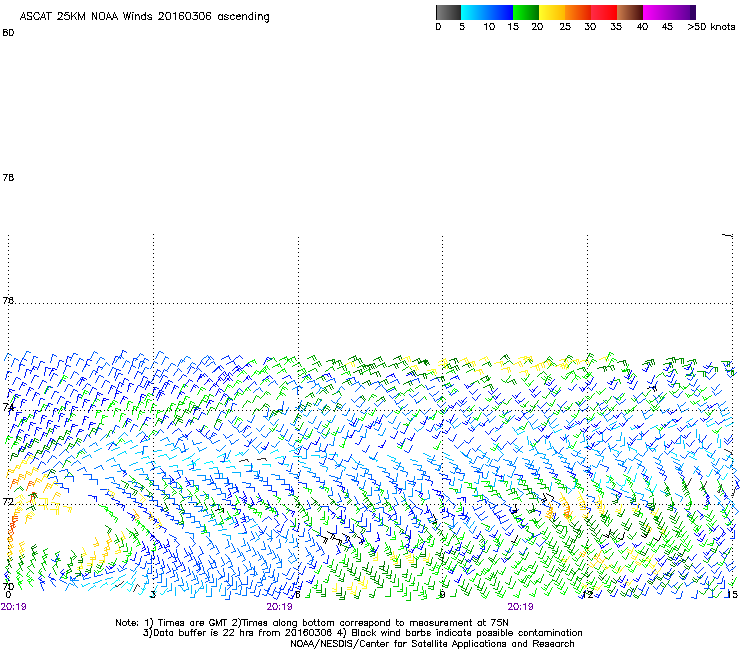Click the '76' latitude label

[x=8, y=300]
